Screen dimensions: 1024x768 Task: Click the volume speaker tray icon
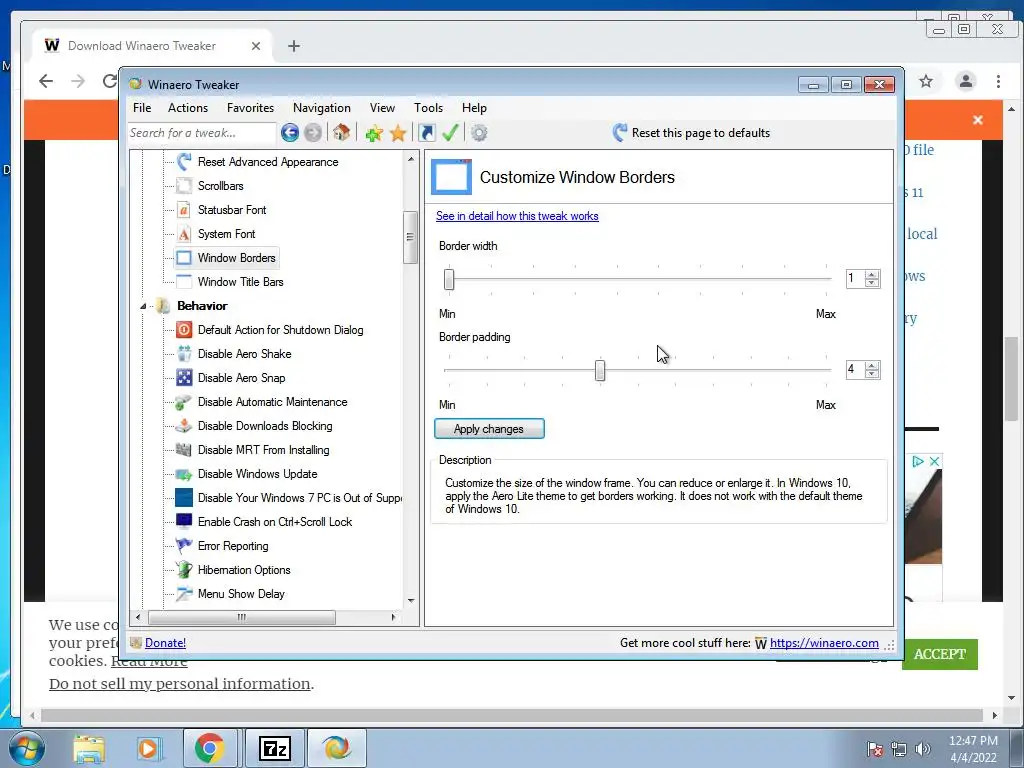pyautogui.click(x=923, y=749)
